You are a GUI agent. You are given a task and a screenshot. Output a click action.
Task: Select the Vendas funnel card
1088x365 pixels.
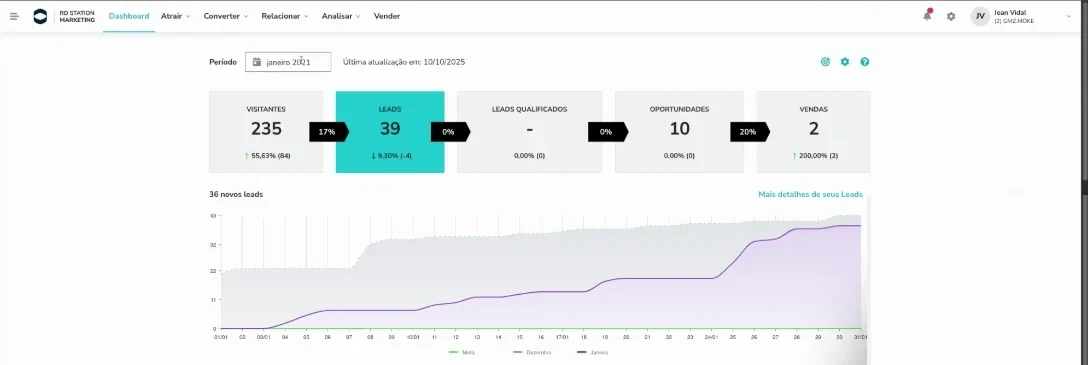(813, 132)
